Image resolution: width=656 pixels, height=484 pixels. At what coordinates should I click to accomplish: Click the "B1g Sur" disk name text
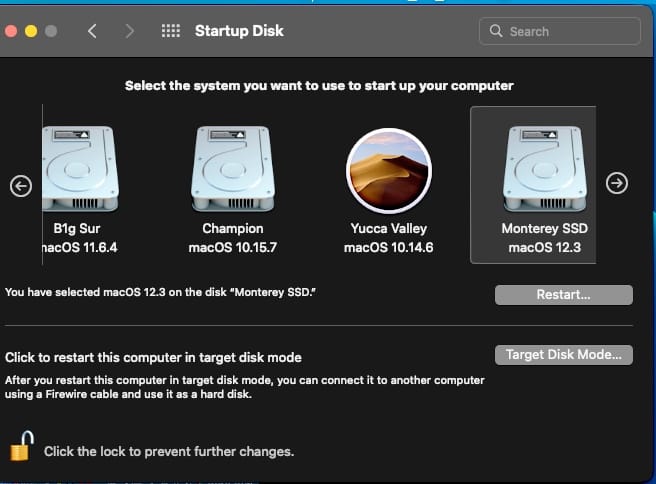point(77,229)
